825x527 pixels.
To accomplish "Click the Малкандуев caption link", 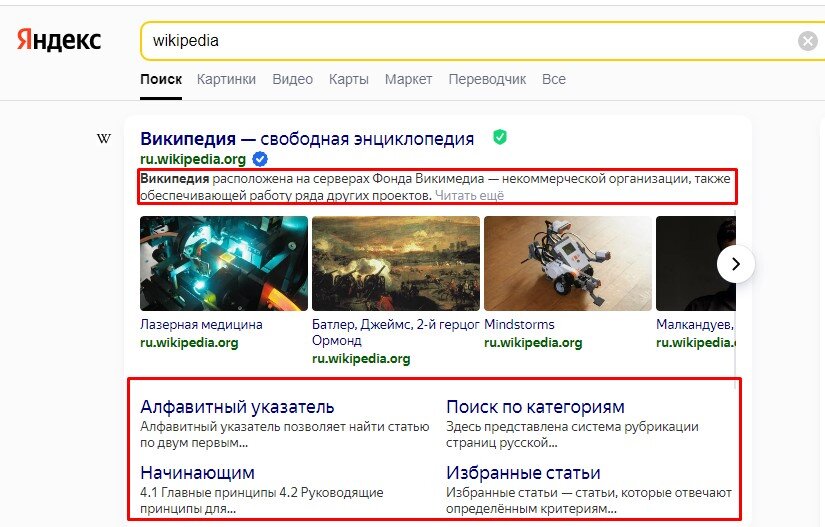I will 695,325.
